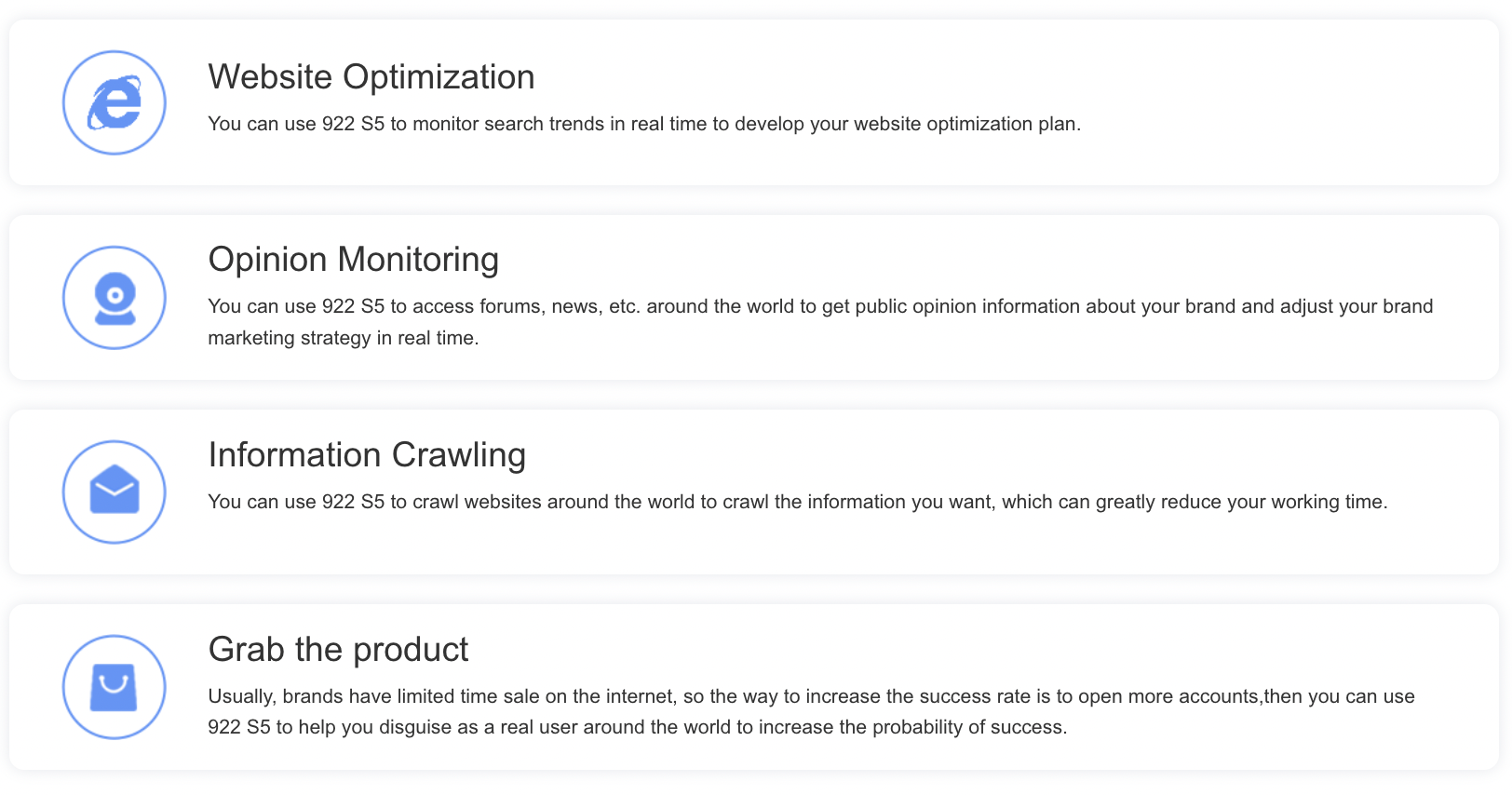
Task: Click the line mentioning access forums, news
Action: [819, 306]
